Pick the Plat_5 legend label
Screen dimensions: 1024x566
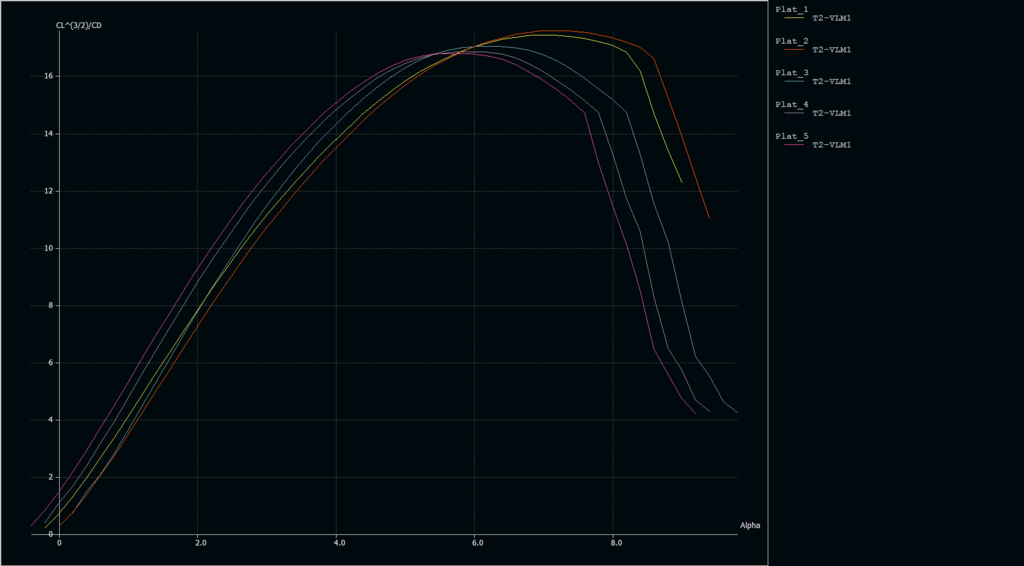792,136
